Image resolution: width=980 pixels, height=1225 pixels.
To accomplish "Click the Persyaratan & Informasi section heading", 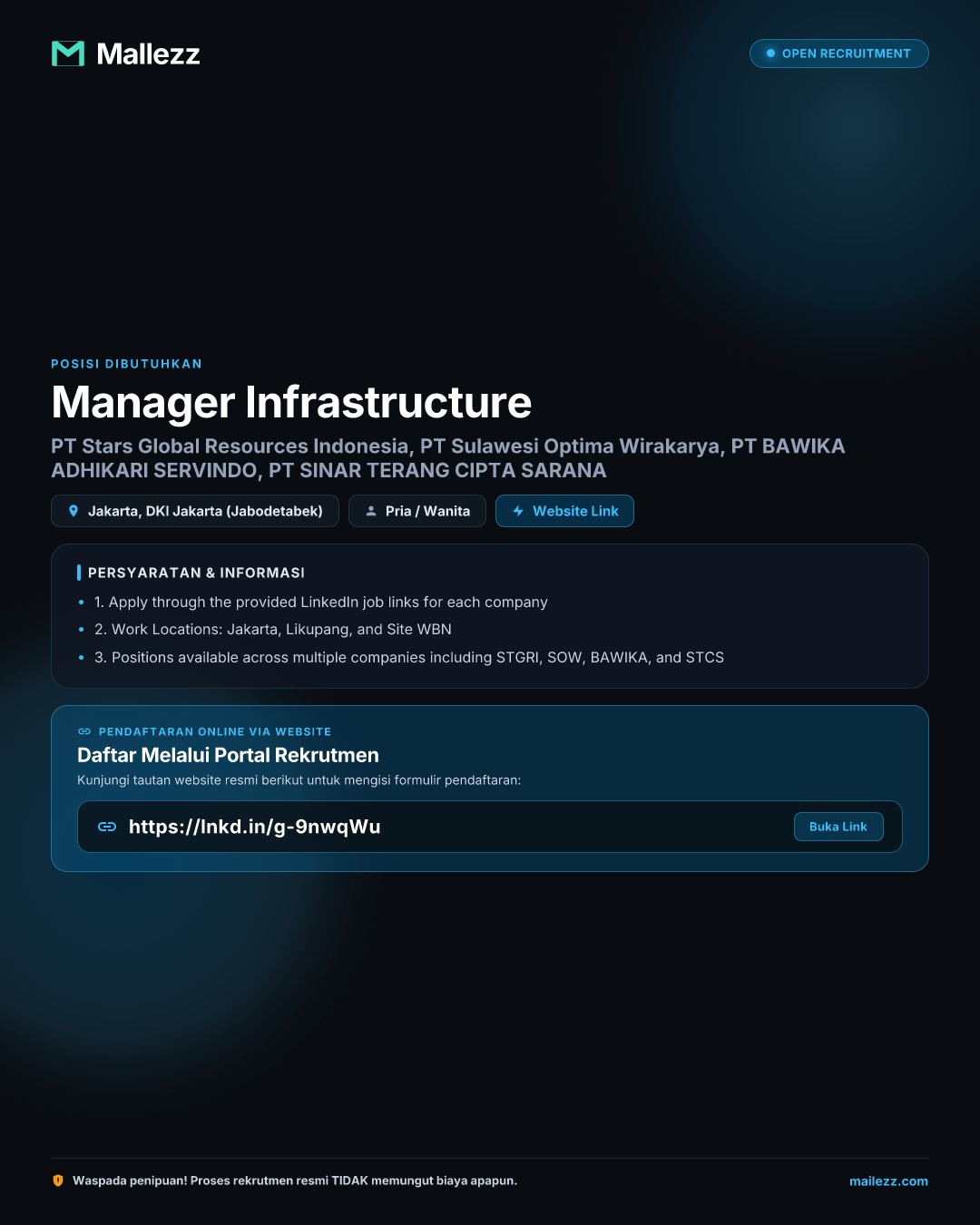I will click(196, 573).
